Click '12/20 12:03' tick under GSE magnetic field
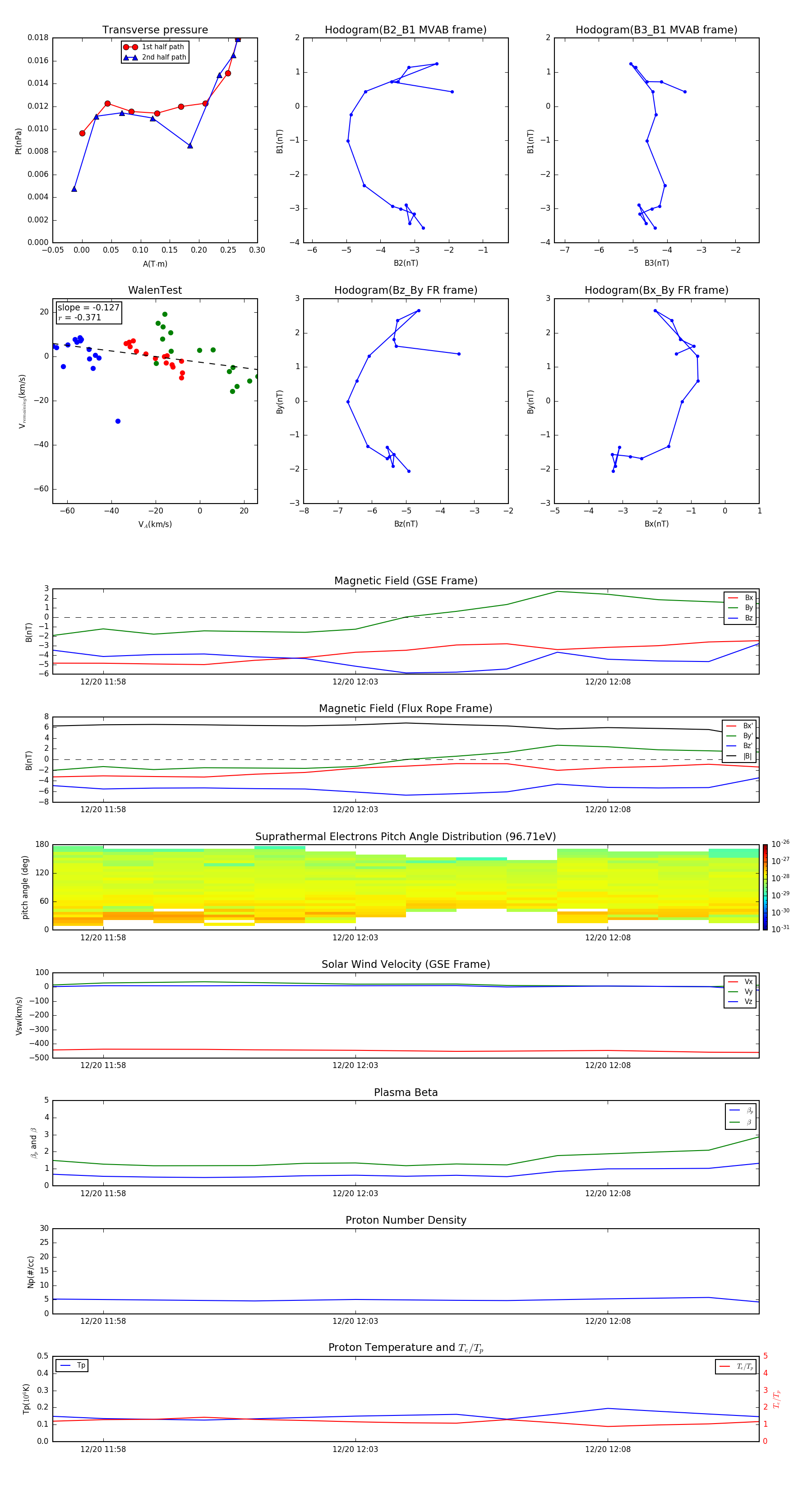Screen dimensions: 812x1489 click(355, 682)
